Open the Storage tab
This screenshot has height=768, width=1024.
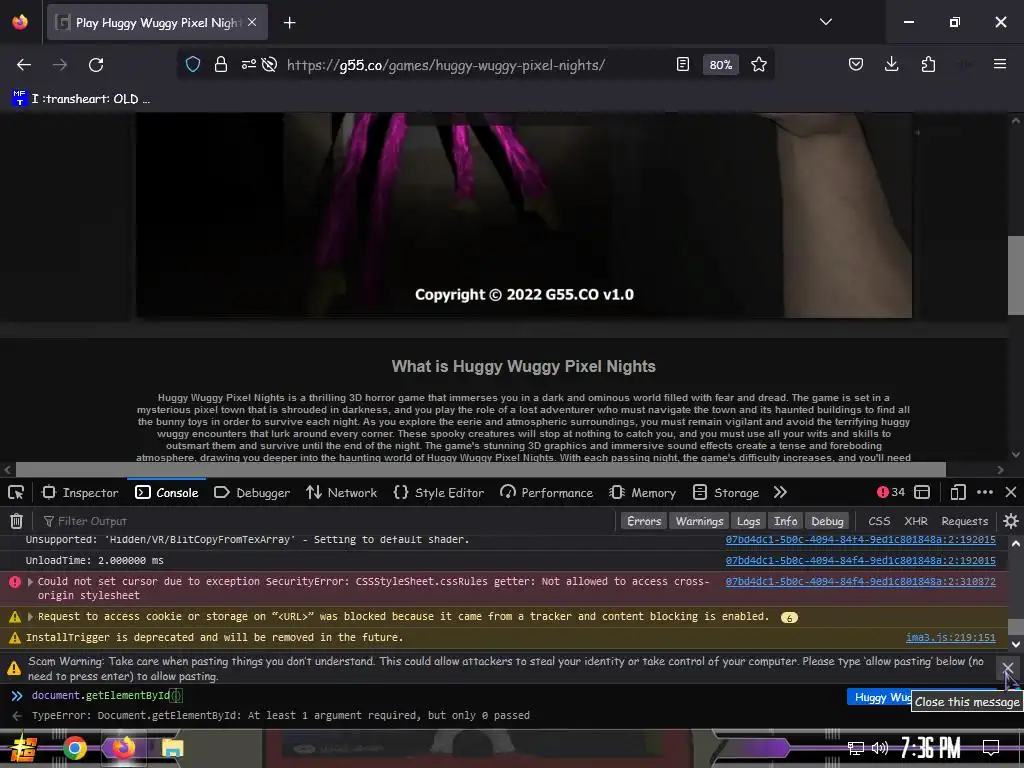pyautogui.click(x=726, y=492)
